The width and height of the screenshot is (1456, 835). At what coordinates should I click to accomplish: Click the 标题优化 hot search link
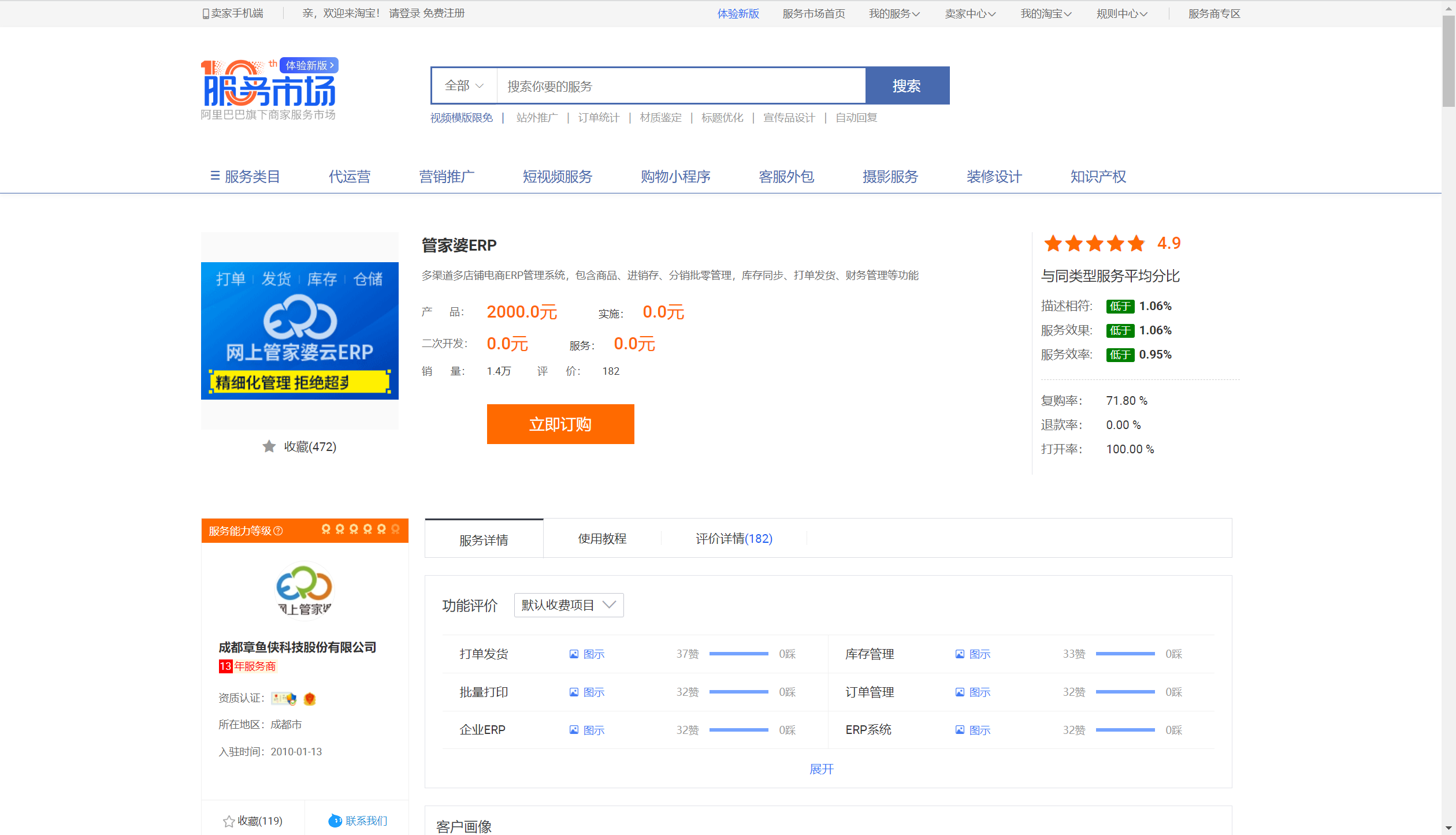(x=722, y=118)
